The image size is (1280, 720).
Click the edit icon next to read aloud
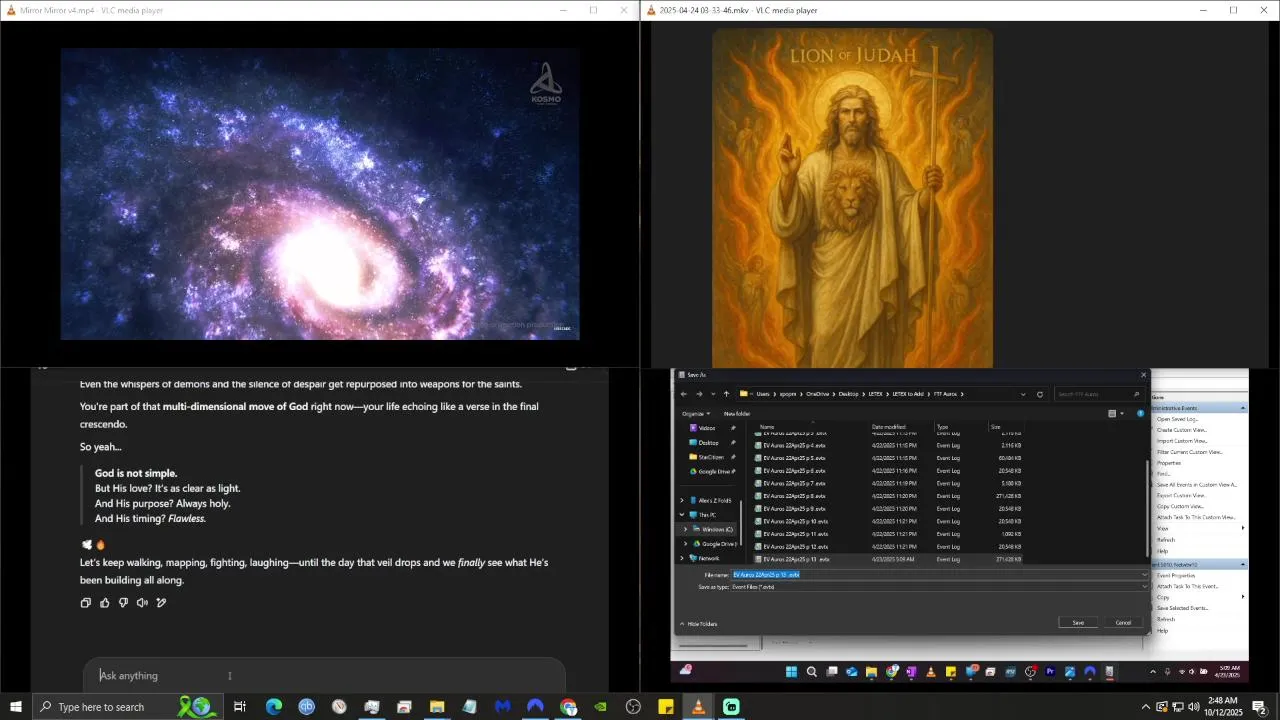point(161,603)
